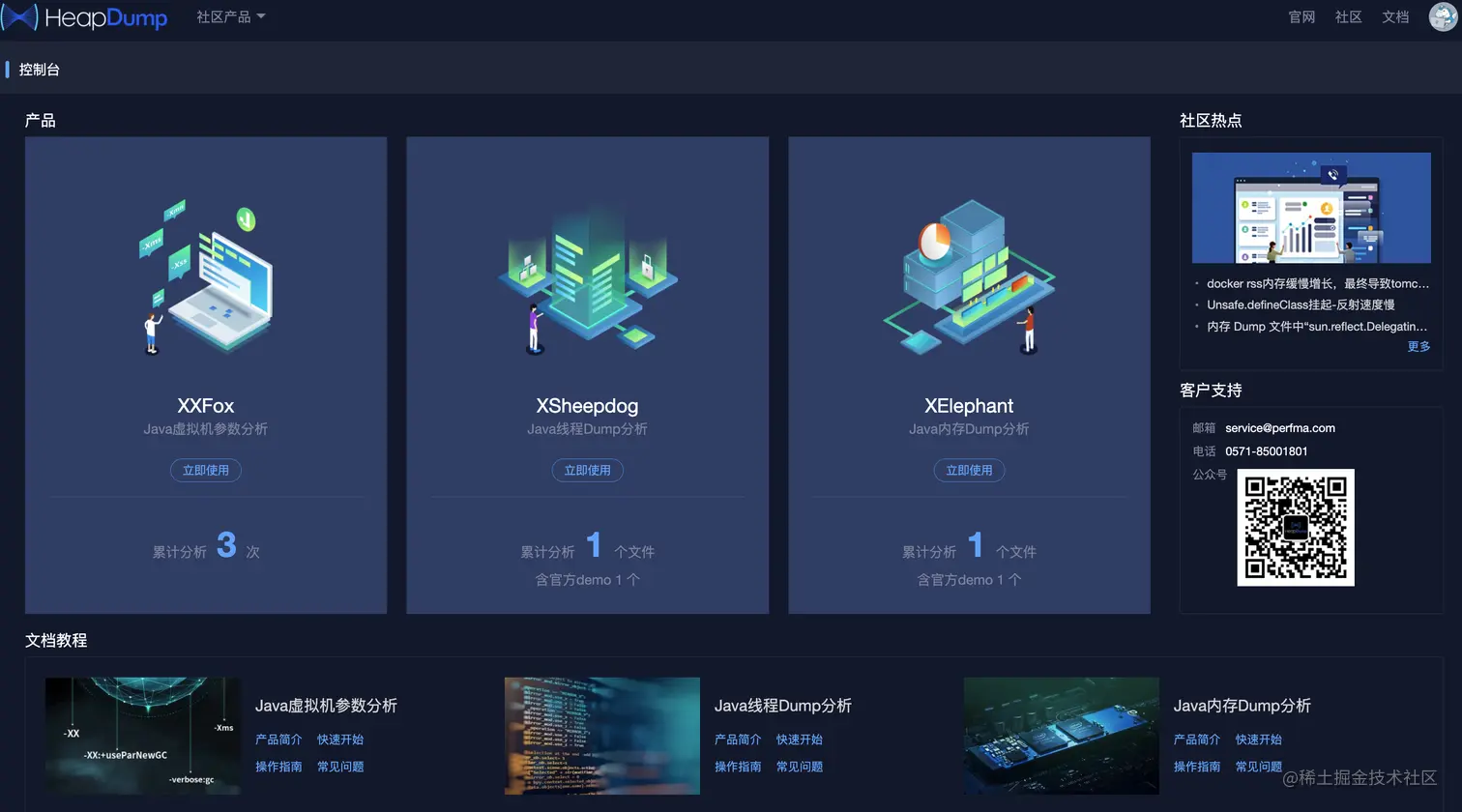The image size is (1462, 812).
Task: Open 常见问题 for Java虚拟机参数分析
Action: [340, 767]
